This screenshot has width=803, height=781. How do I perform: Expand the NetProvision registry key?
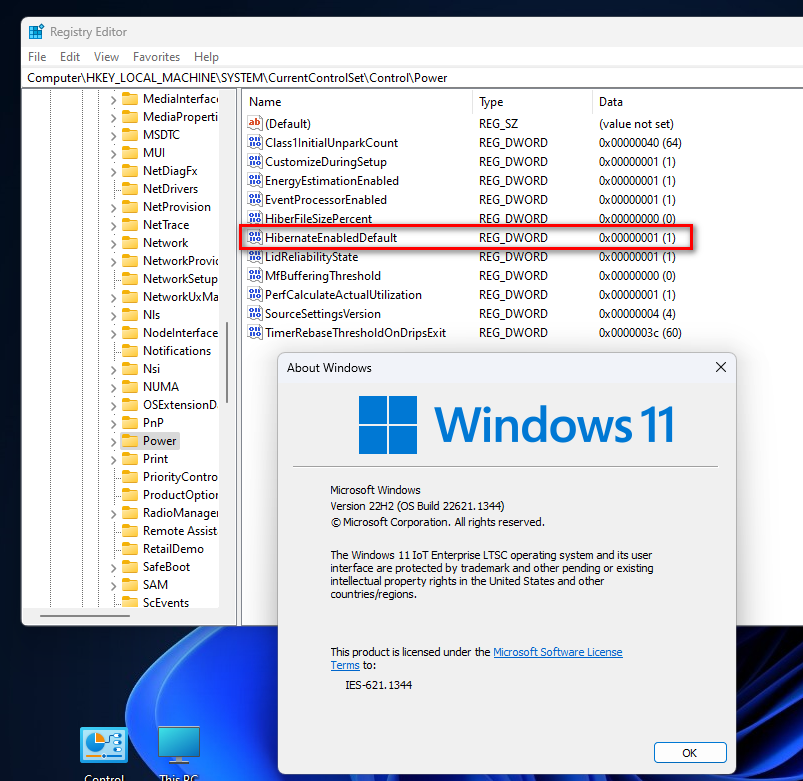click(x=113, y=207)
